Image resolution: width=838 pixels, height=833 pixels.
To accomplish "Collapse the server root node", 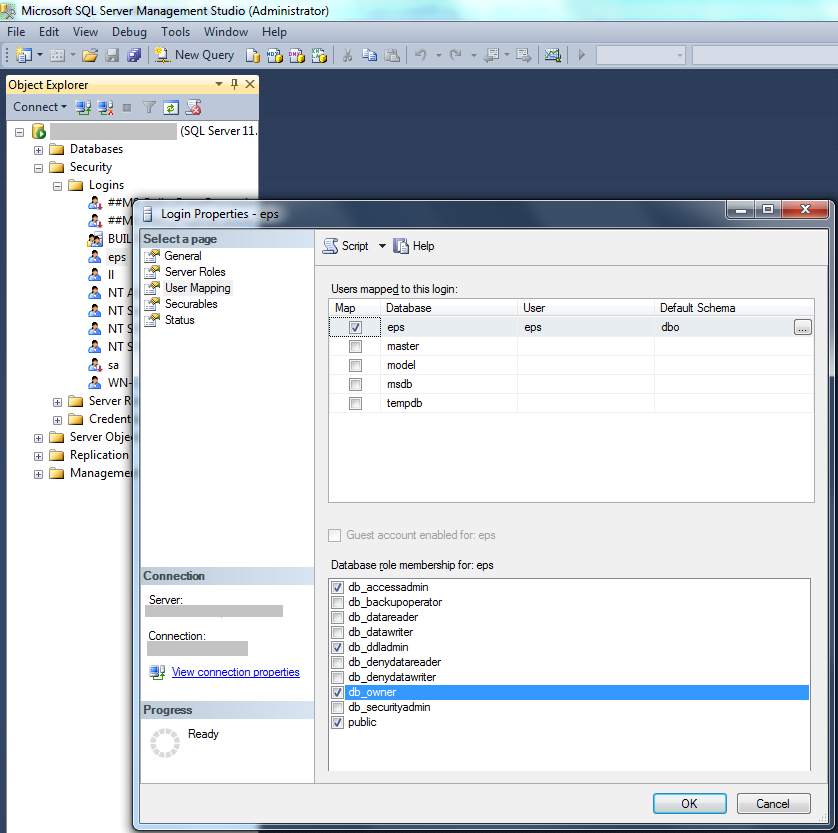I will [20, 132].
